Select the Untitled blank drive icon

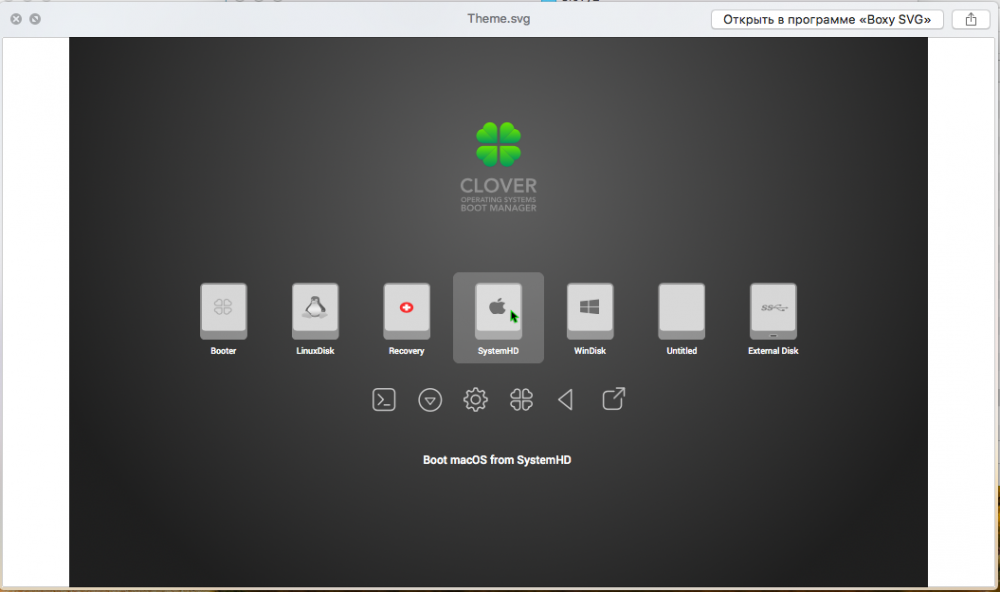pos(682,311)
